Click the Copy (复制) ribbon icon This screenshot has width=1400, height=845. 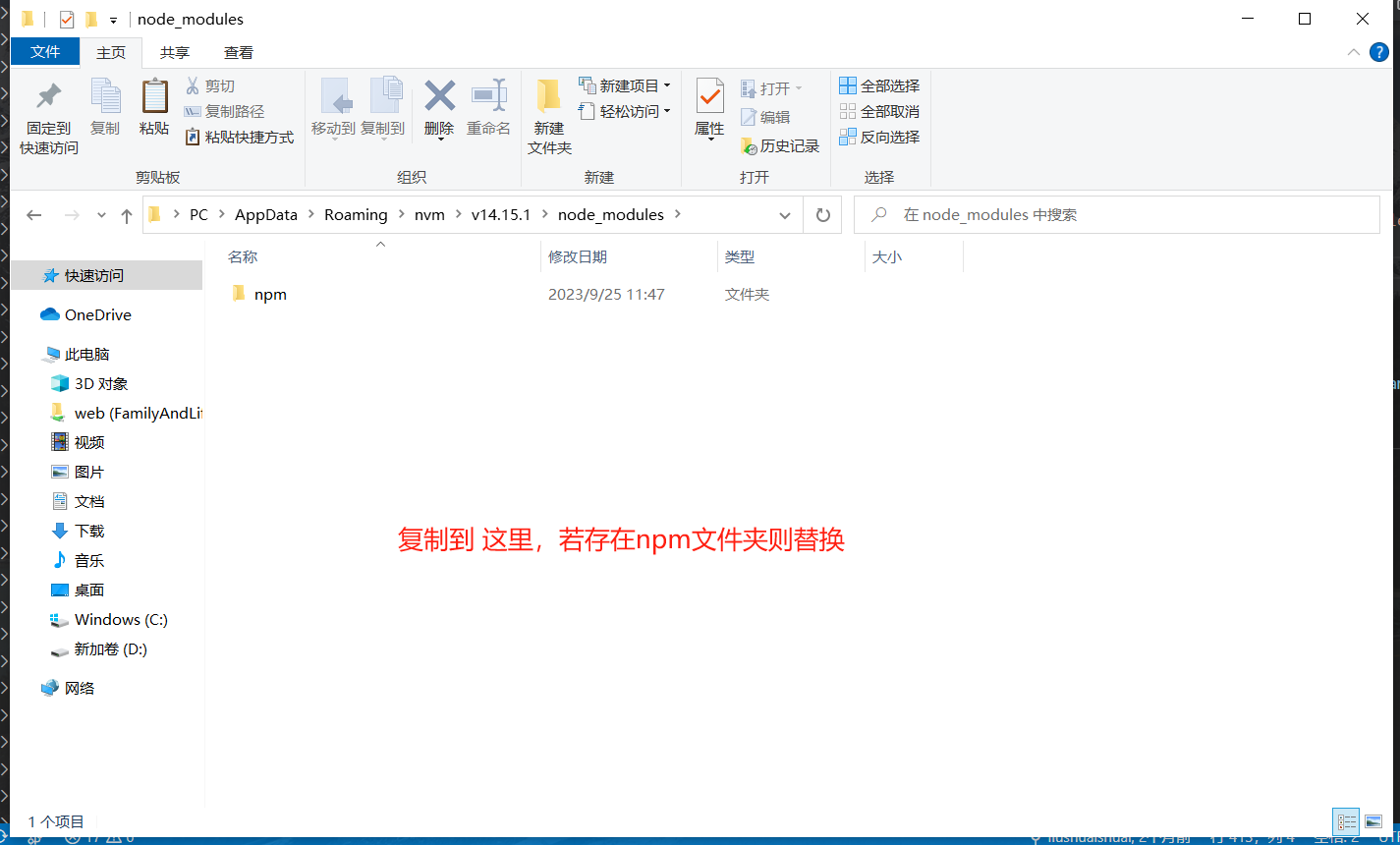(105, 96)
